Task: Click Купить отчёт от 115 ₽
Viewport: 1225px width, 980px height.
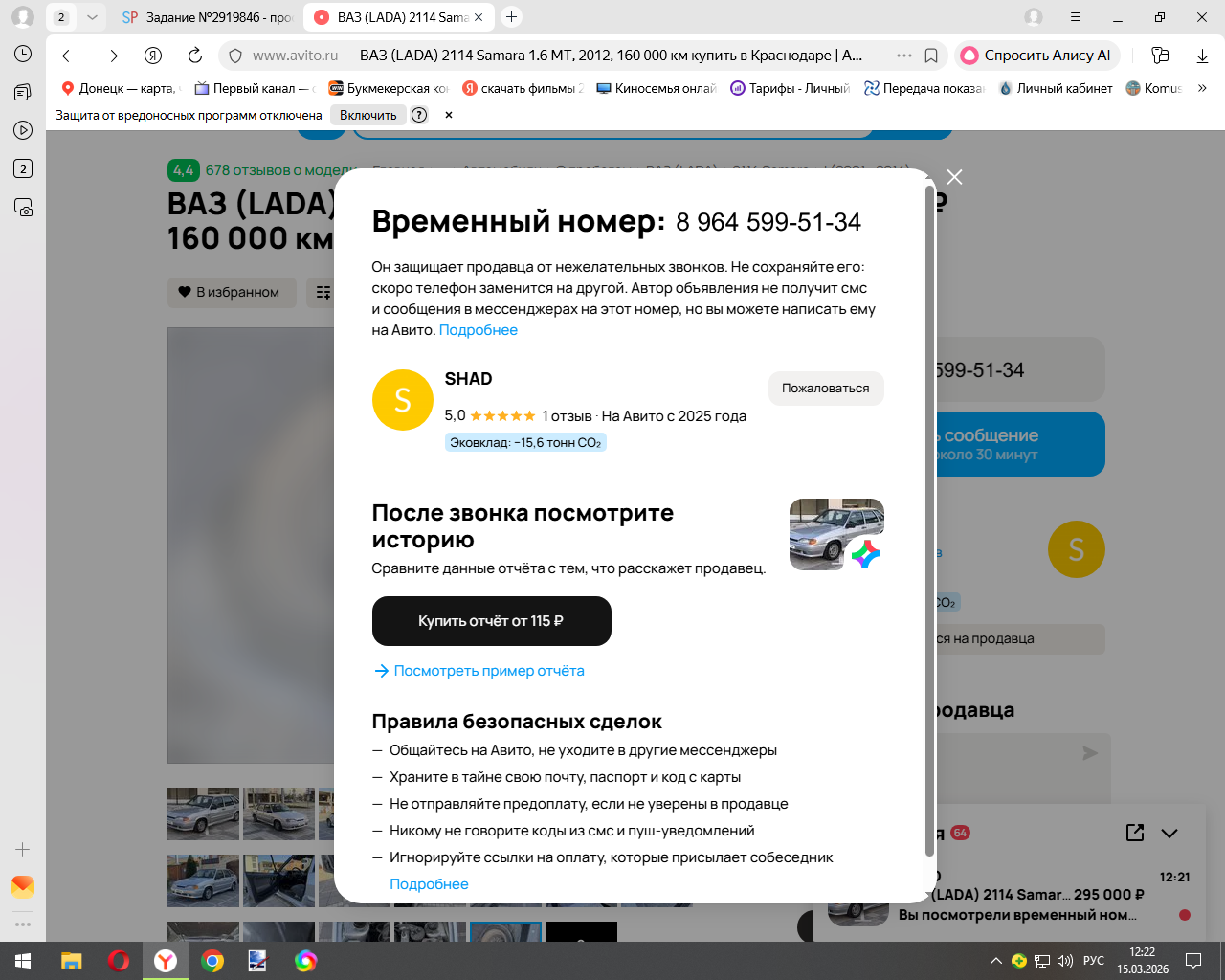Action: pyautogui.click(x=491, y=621)
